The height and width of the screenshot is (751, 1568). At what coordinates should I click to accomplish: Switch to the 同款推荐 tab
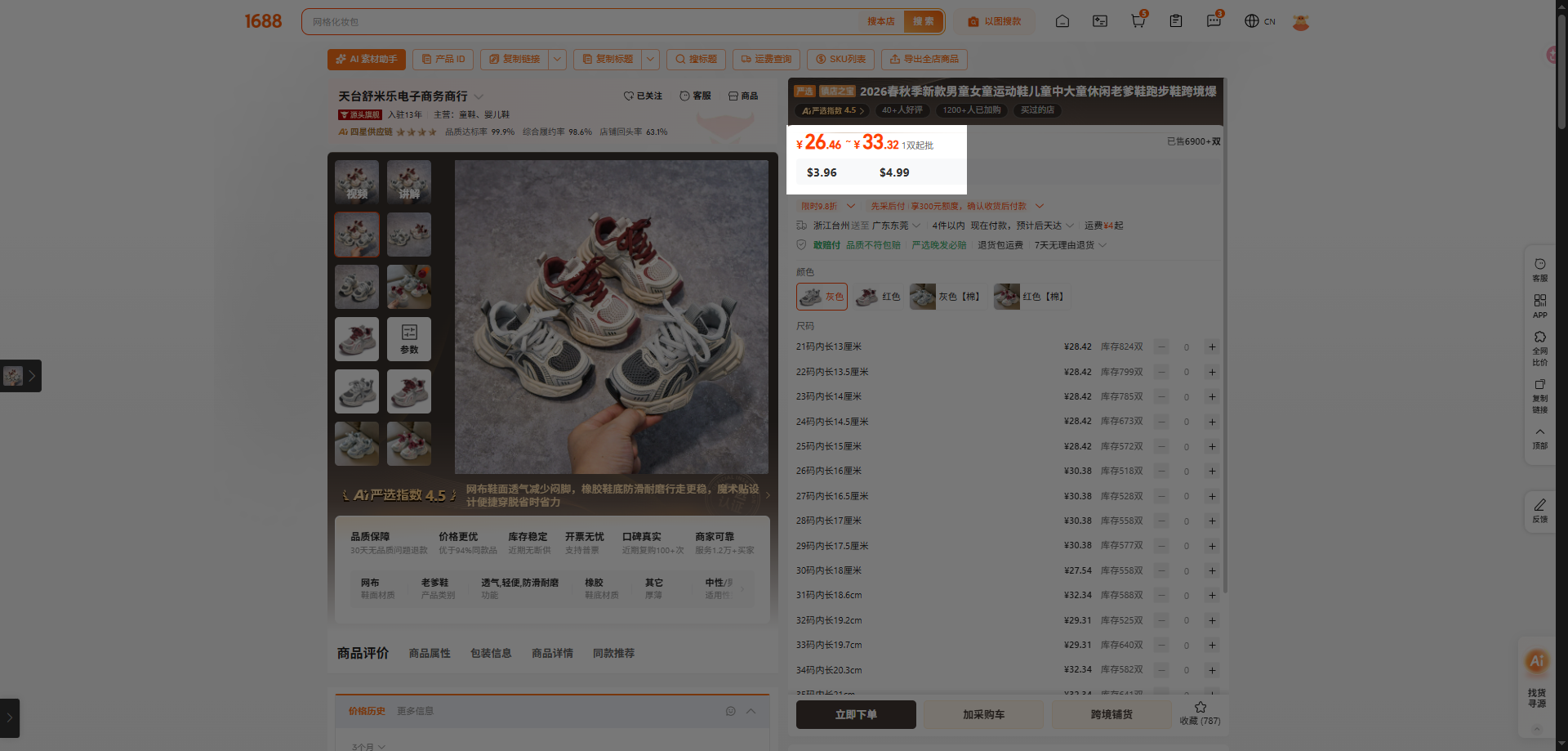click(613, 653)
